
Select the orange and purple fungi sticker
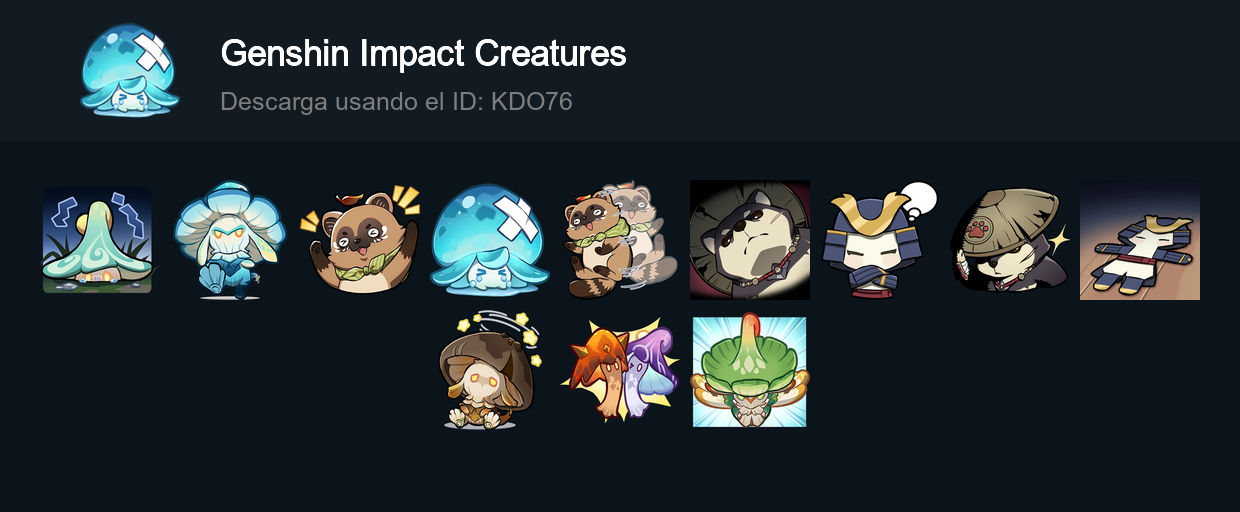[620, 372]
